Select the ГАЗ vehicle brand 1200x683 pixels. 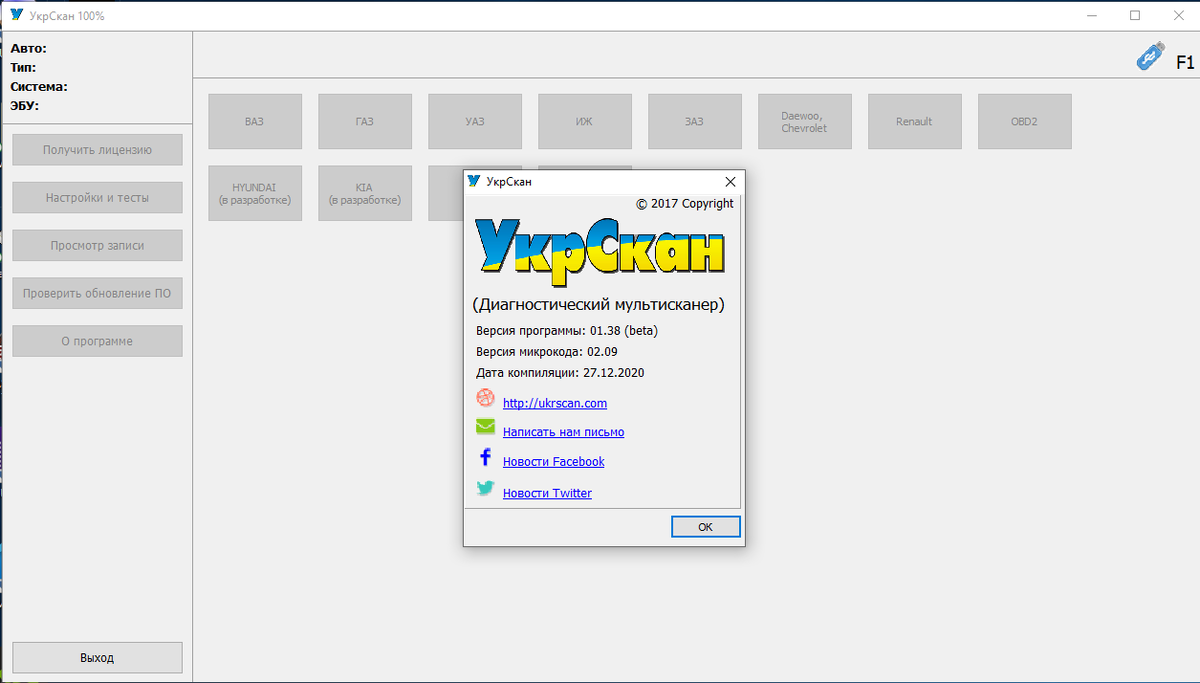[x=365, y=121]
